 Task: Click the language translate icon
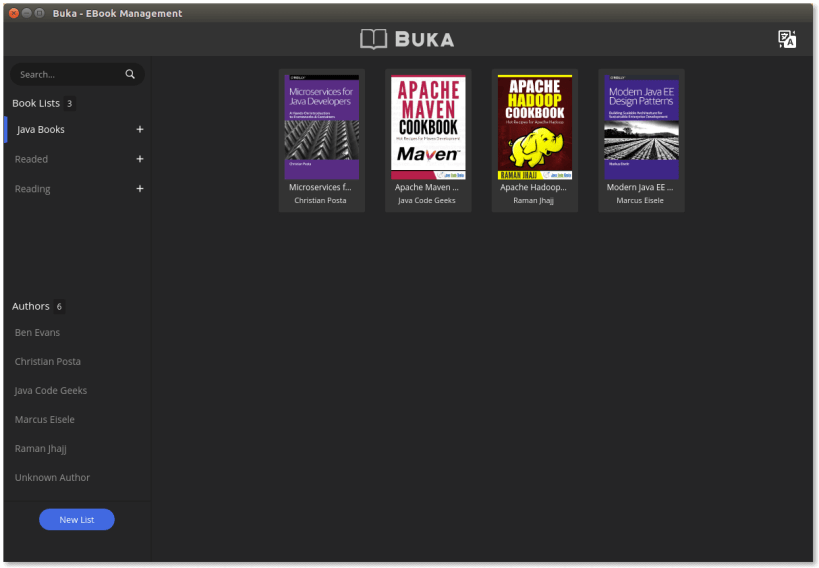pyautogui.click(x=786, y=39)
